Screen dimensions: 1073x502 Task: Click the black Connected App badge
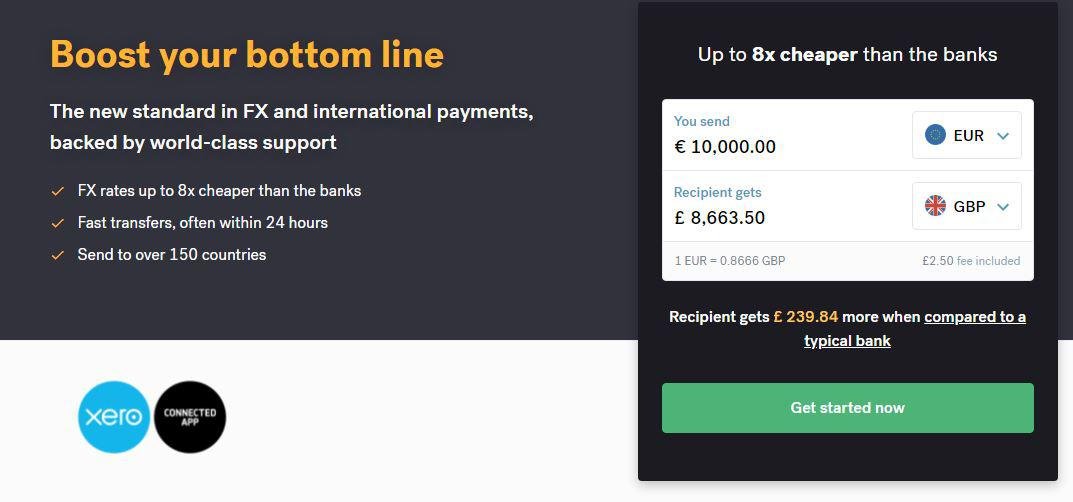pos(190,417)
